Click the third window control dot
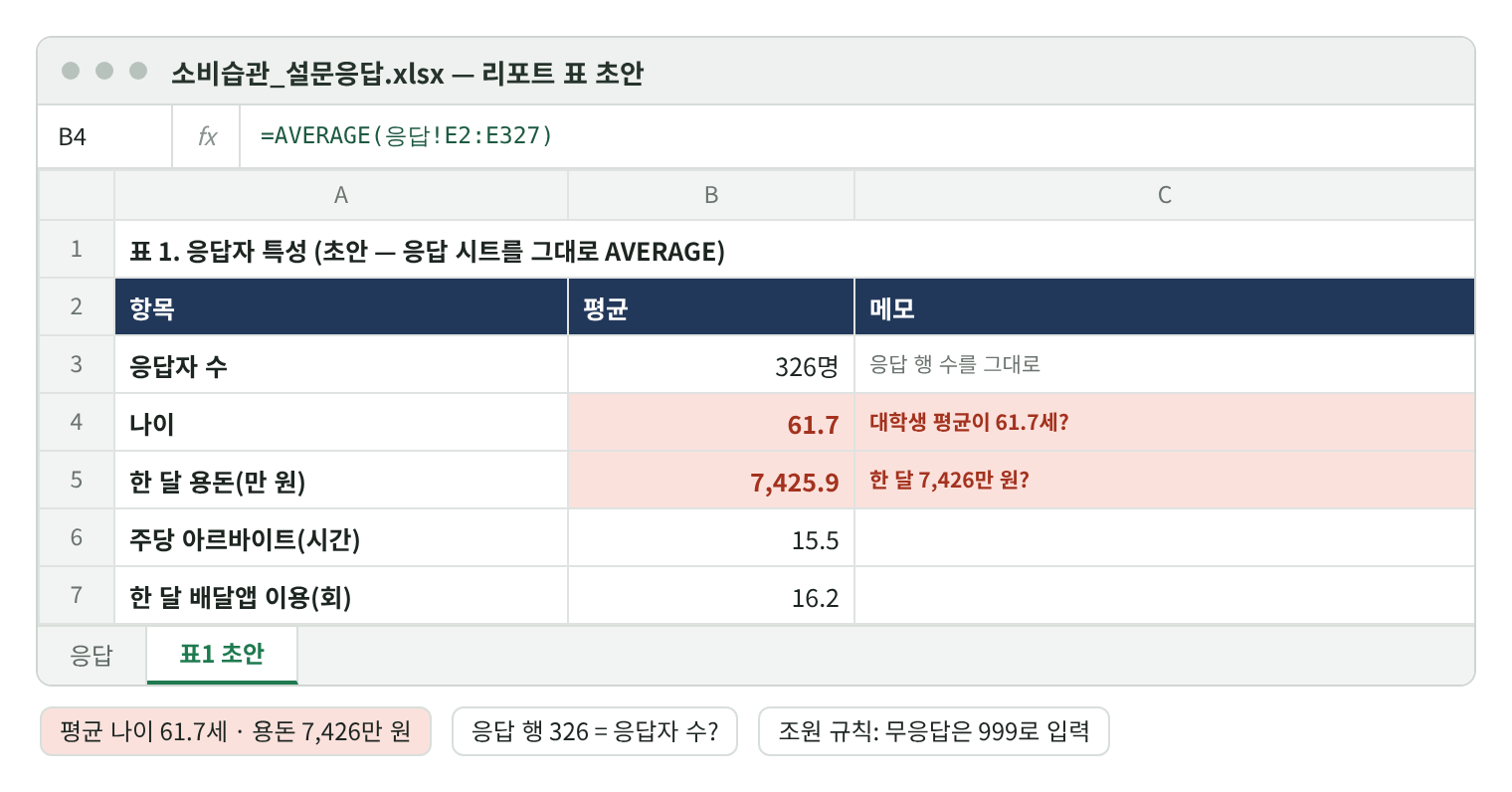This screenshot has width=1512, height=792. [x=138, y=71]
